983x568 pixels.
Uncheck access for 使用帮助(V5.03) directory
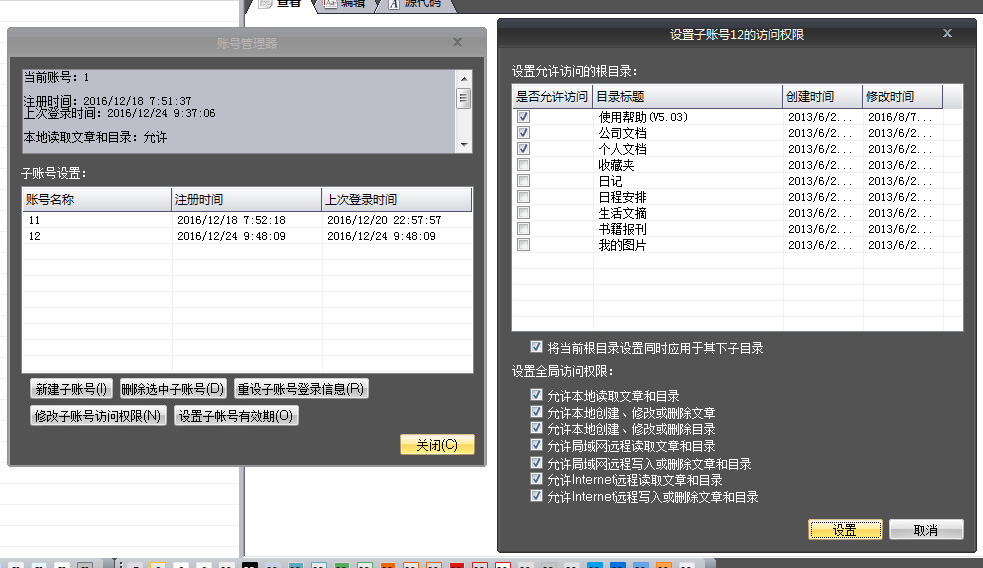pyautogui.click(x=524, y=117)
